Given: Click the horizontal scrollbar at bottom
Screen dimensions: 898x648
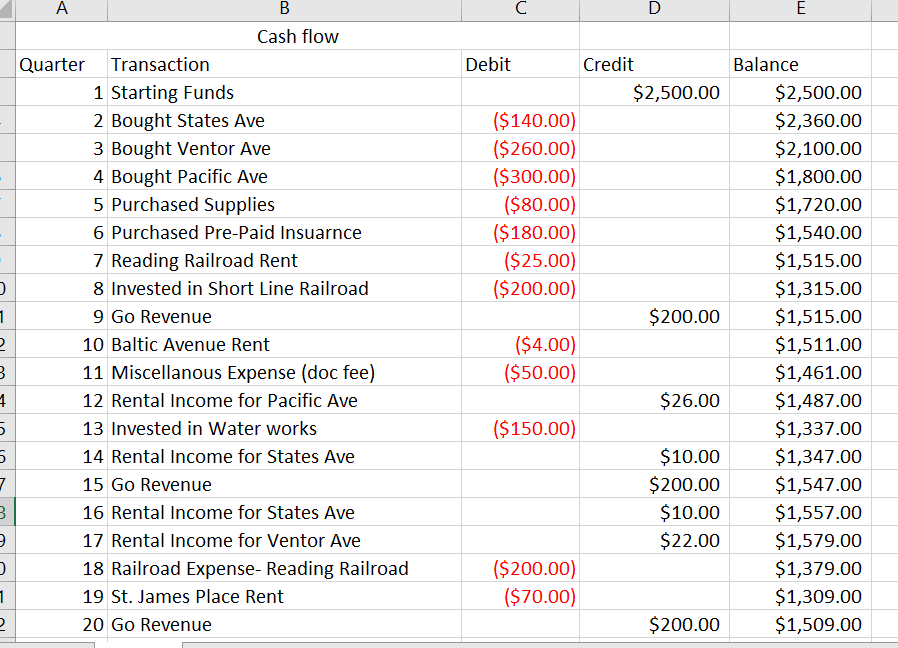Looking at the screenshot, I should (x=539, y=645).
